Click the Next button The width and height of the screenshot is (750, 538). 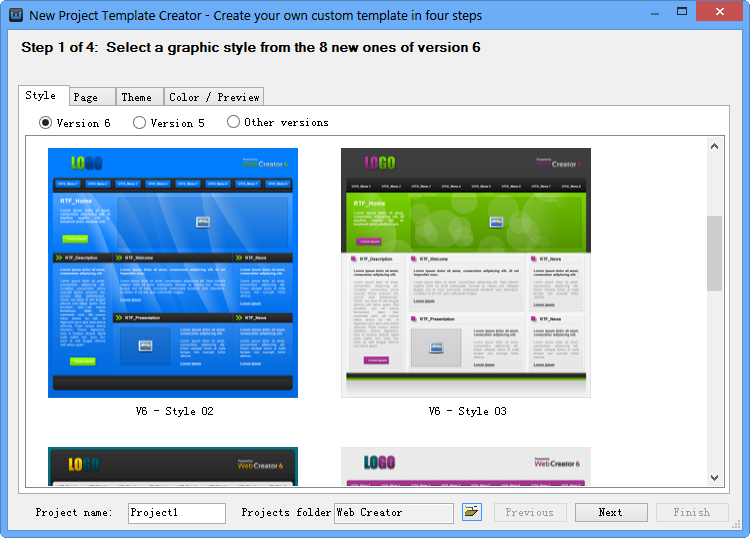(x=611, y=512)
